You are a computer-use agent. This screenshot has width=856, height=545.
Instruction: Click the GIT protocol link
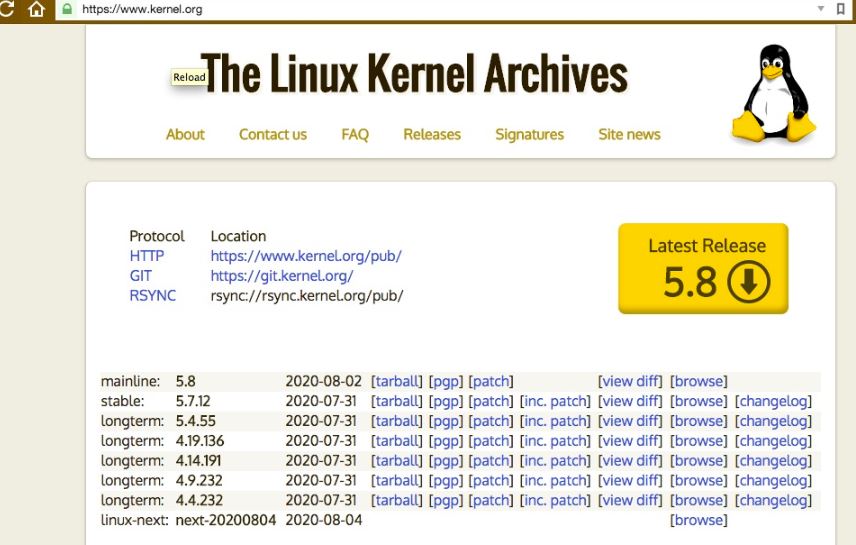(141, 276)
